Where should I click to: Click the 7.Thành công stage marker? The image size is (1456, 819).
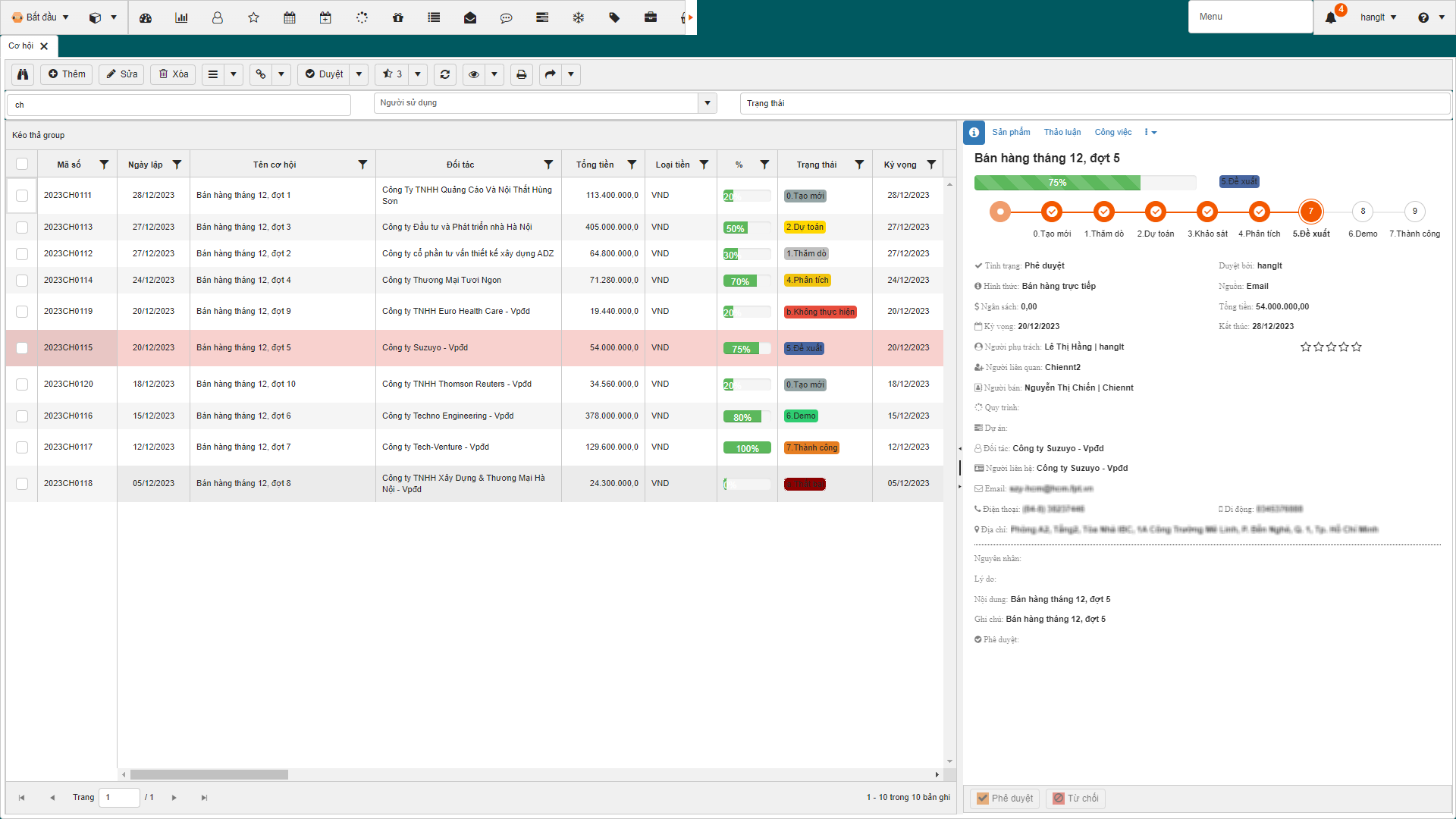(x=1414, y=212)
